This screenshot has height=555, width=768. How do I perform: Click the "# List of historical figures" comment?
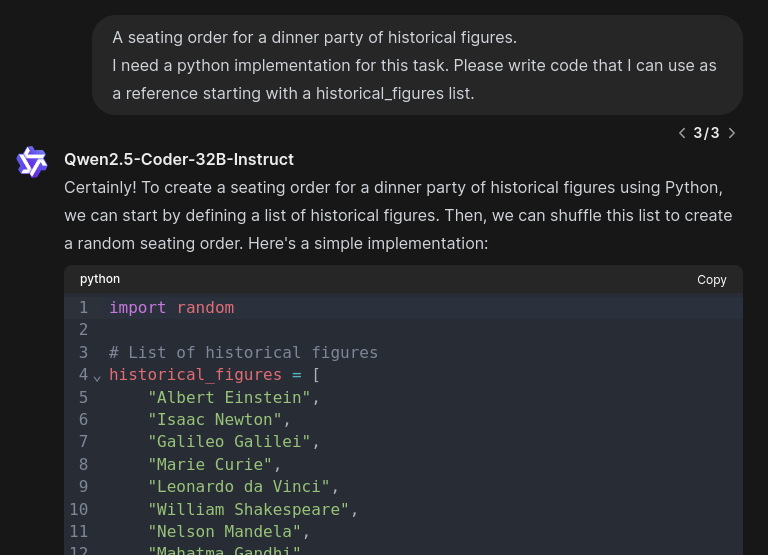(x=243, y=352)
